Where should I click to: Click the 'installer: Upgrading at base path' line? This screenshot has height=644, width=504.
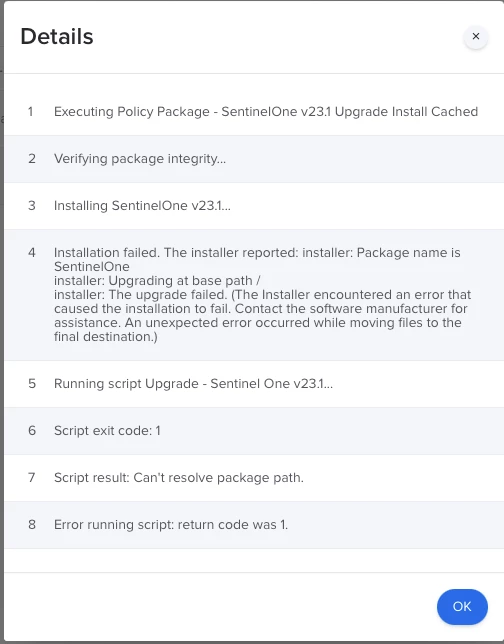157,281
